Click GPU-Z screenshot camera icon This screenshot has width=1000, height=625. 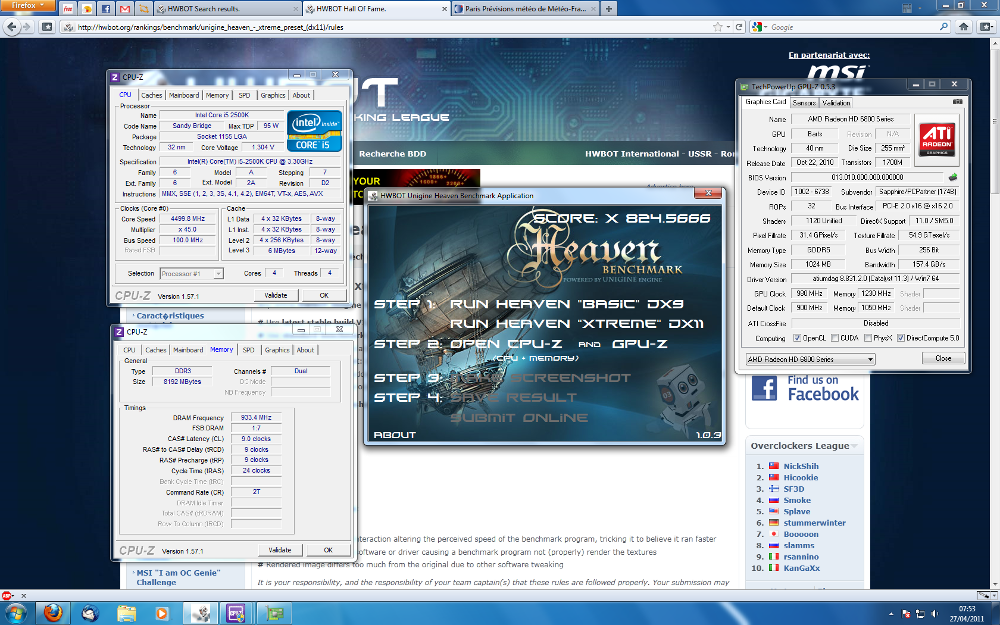pyautogui.click(x=957, y=102)
